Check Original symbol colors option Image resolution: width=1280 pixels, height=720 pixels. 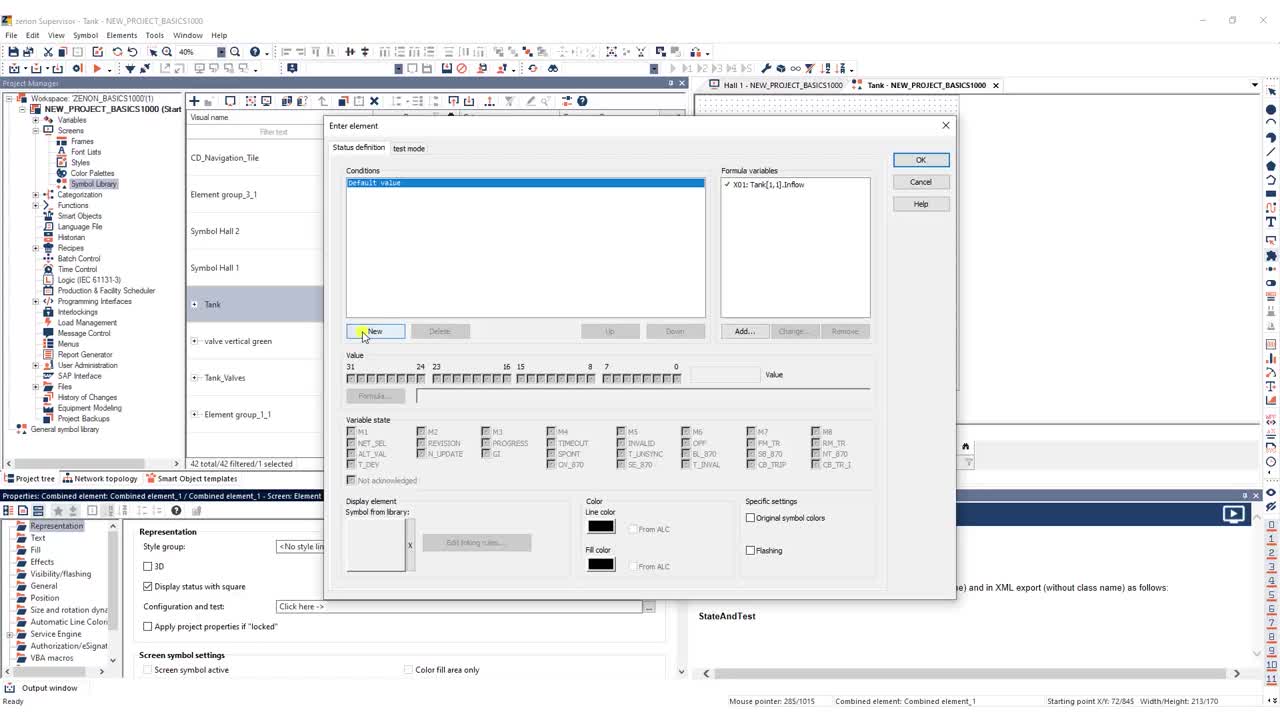pos(750,518)
